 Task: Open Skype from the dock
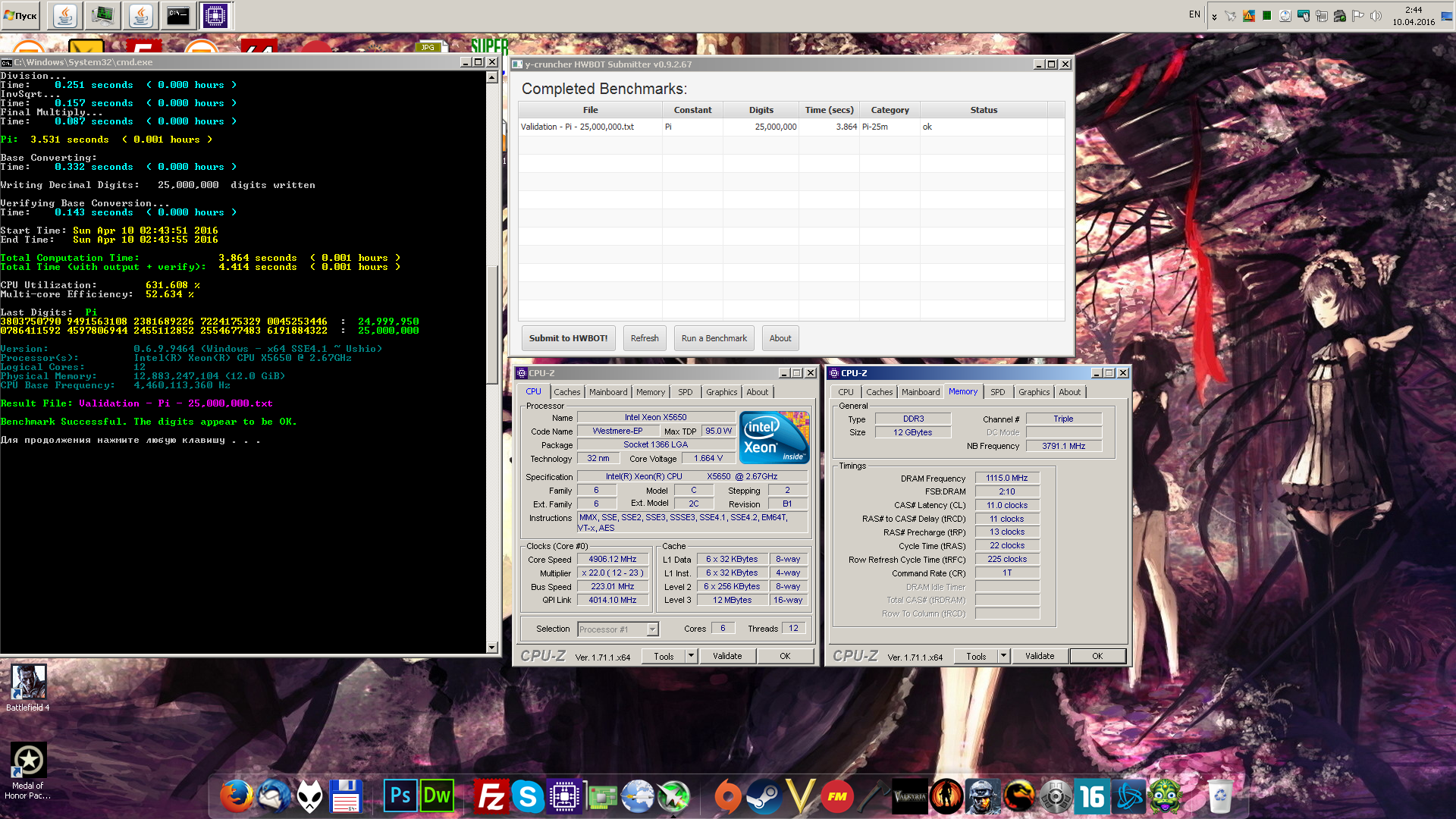527,796
